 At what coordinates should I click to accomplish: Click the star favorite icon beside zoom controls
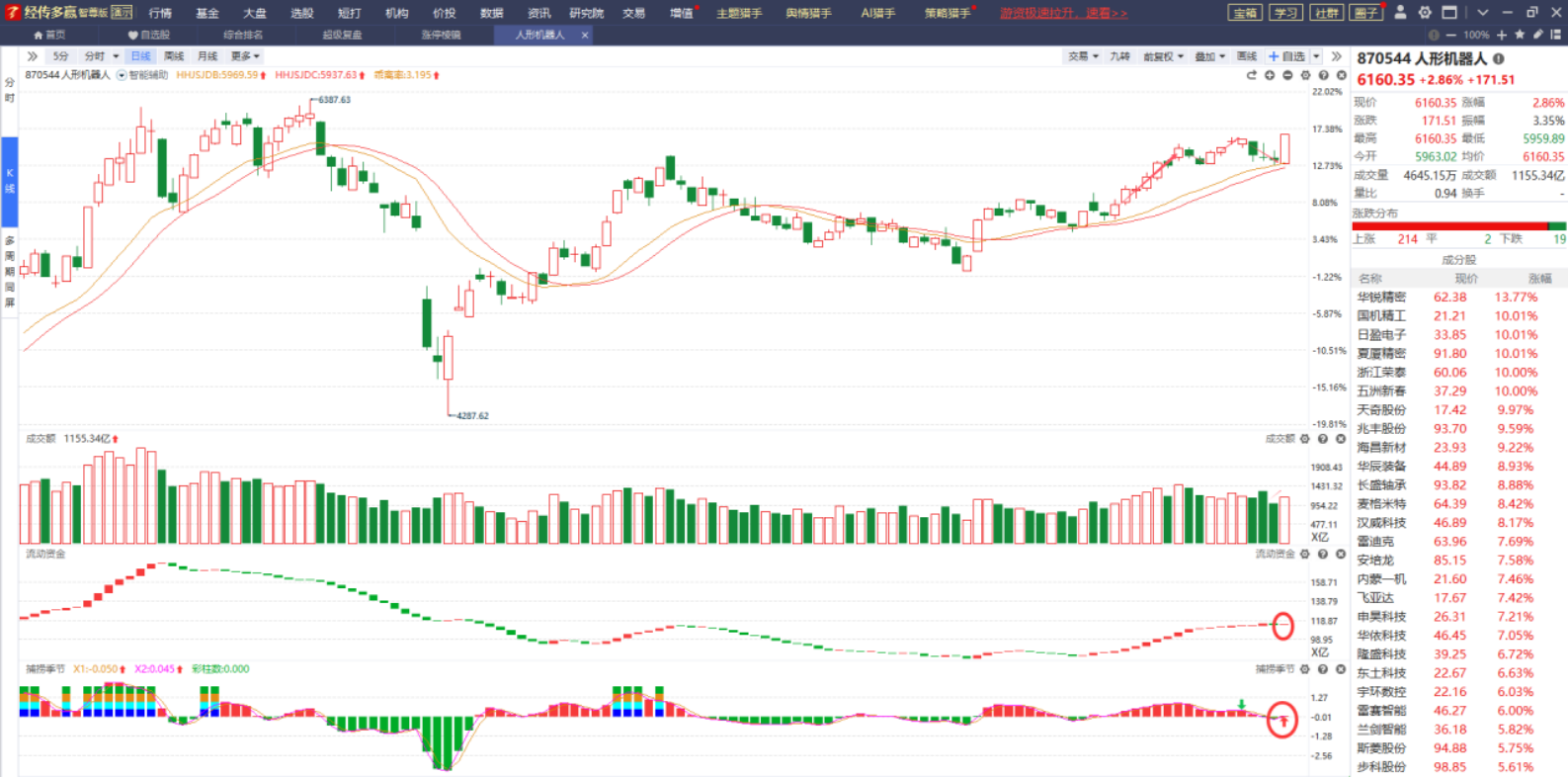pos(1520,35)
